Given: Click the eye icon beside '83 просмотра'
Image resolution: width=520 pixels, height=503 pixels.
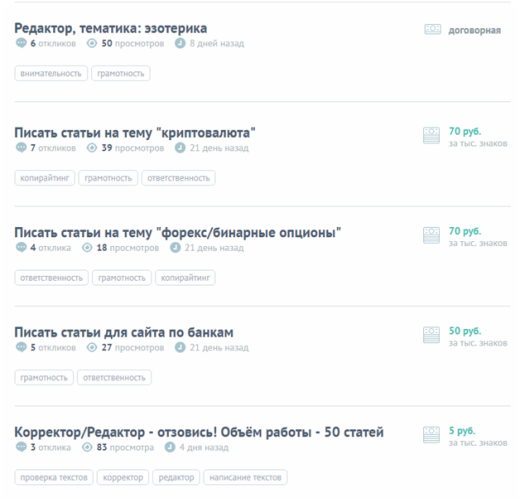Looking at the screenshot, I should (x=87, y=447).
